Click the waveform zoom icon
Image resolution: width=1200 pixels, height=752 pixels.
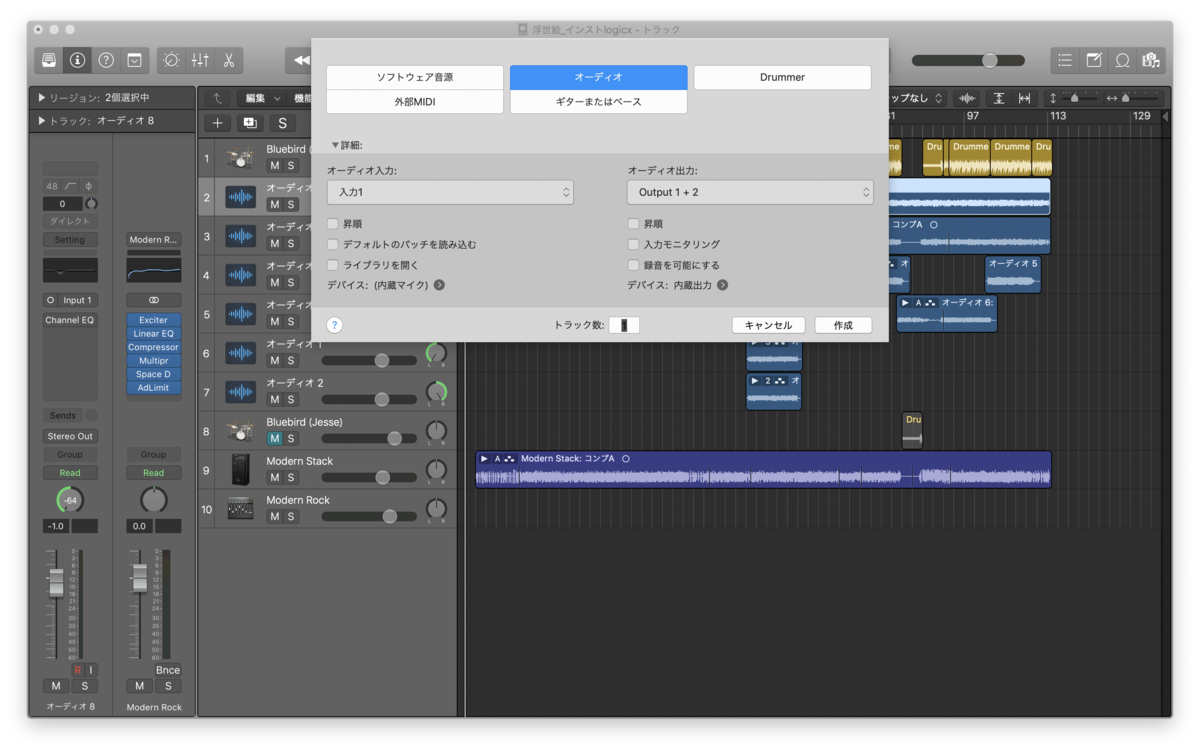pos(966,98)
